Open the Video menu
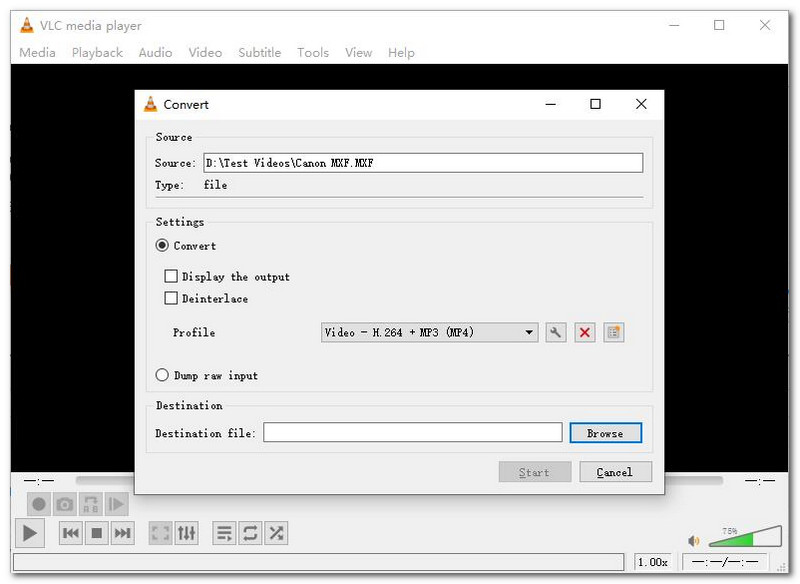Viewport: 800px width, 584px height. [x=205, y=53]
